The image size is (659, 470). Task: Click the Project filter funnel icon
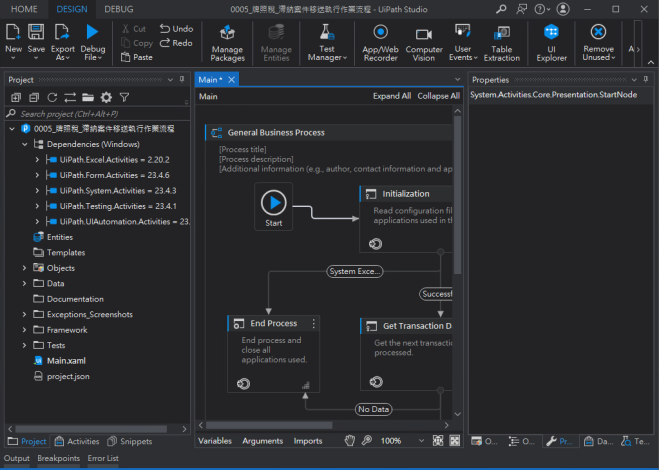[x=124, y=98]
